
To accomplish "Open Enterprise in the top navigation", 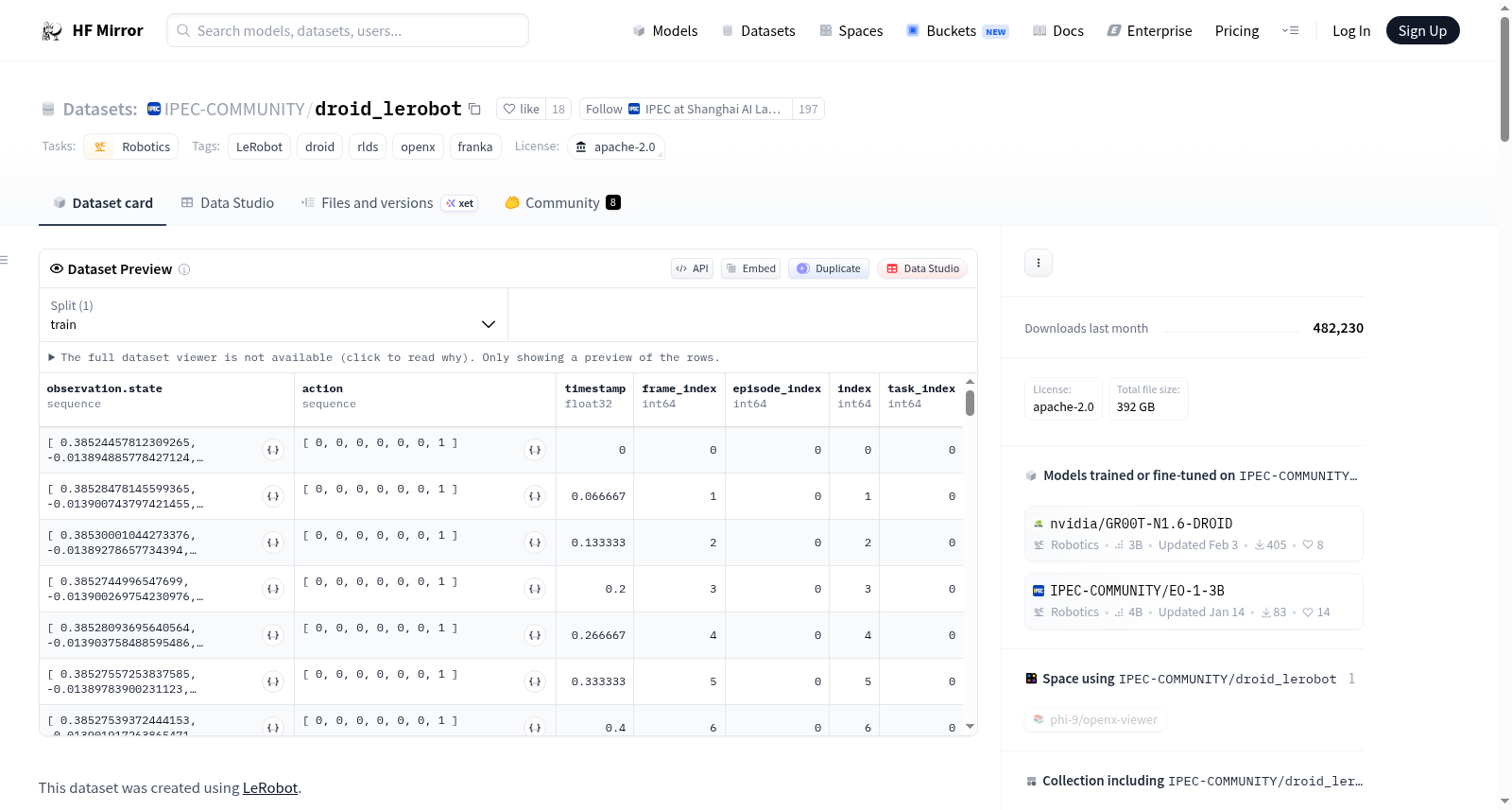I will pos(1149,31).
